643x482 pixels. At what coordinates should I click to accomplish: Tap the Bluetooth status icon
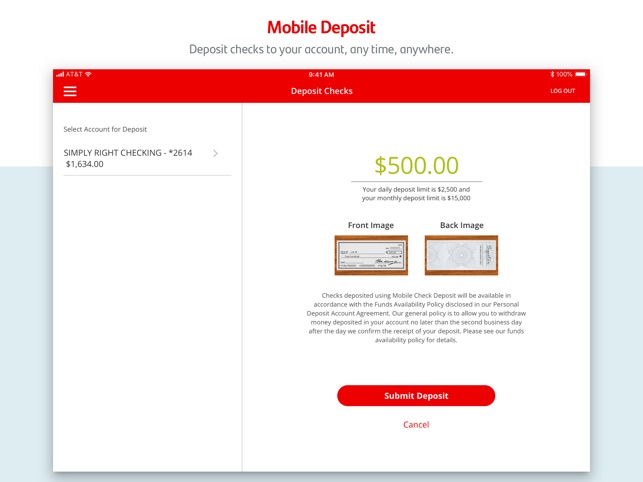click(552, 74)
